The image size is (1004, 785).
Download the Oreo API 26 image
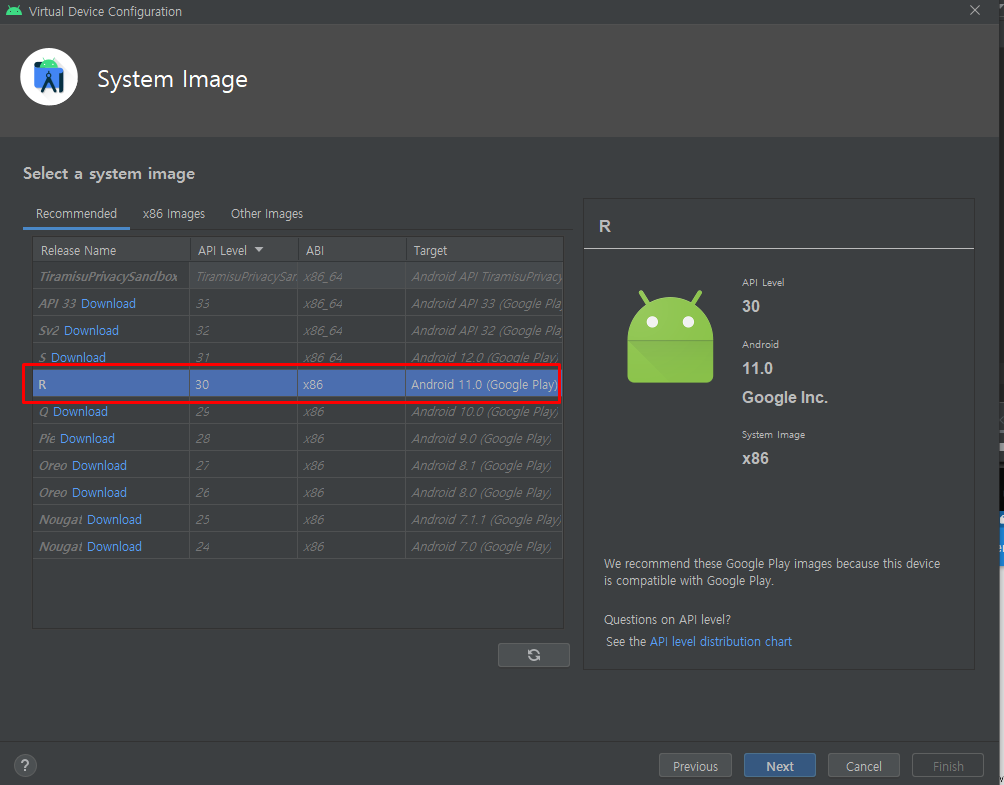[x=99, y=492]
